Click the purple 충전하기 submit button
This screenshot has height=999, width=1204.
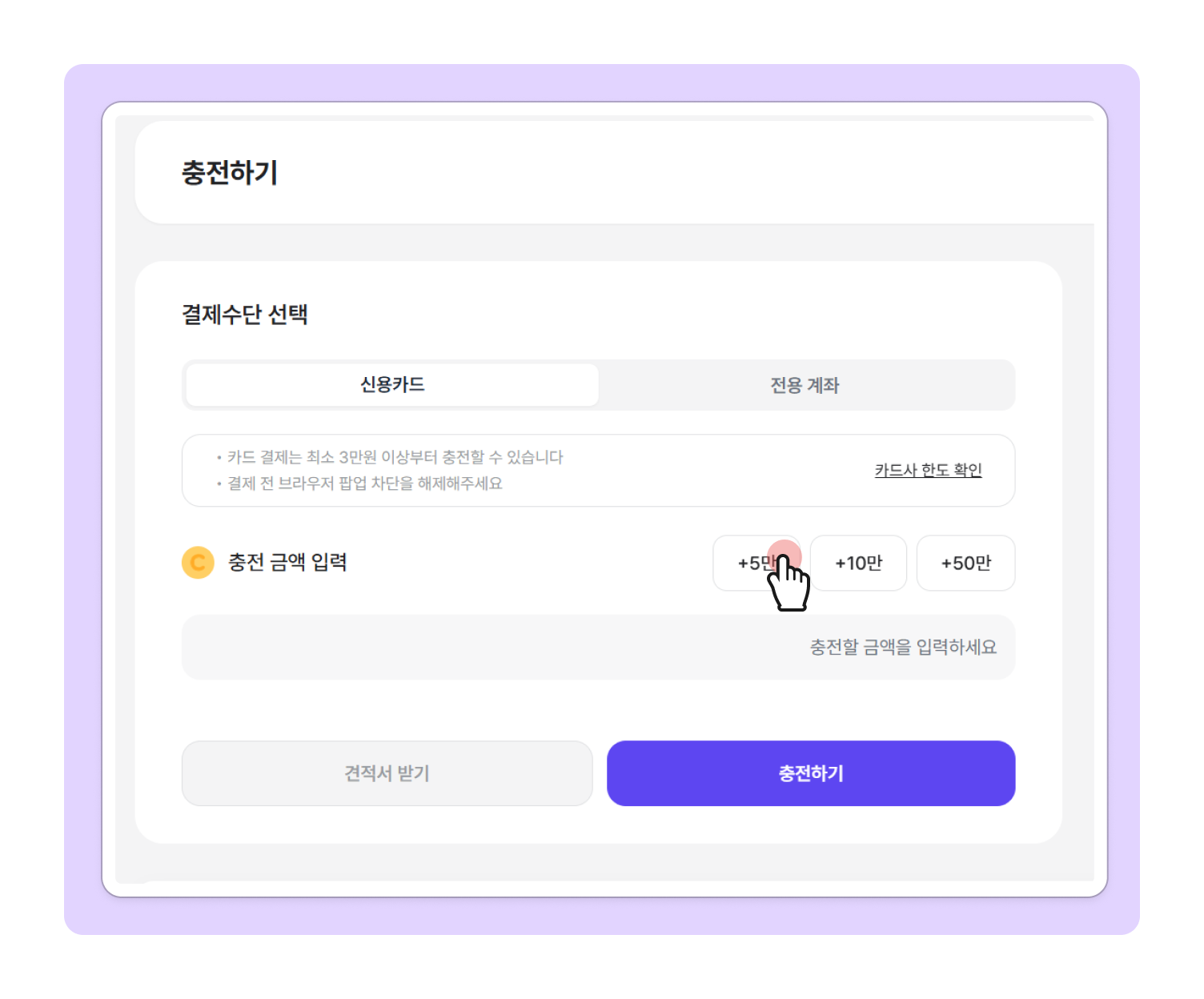click(811, 773)
